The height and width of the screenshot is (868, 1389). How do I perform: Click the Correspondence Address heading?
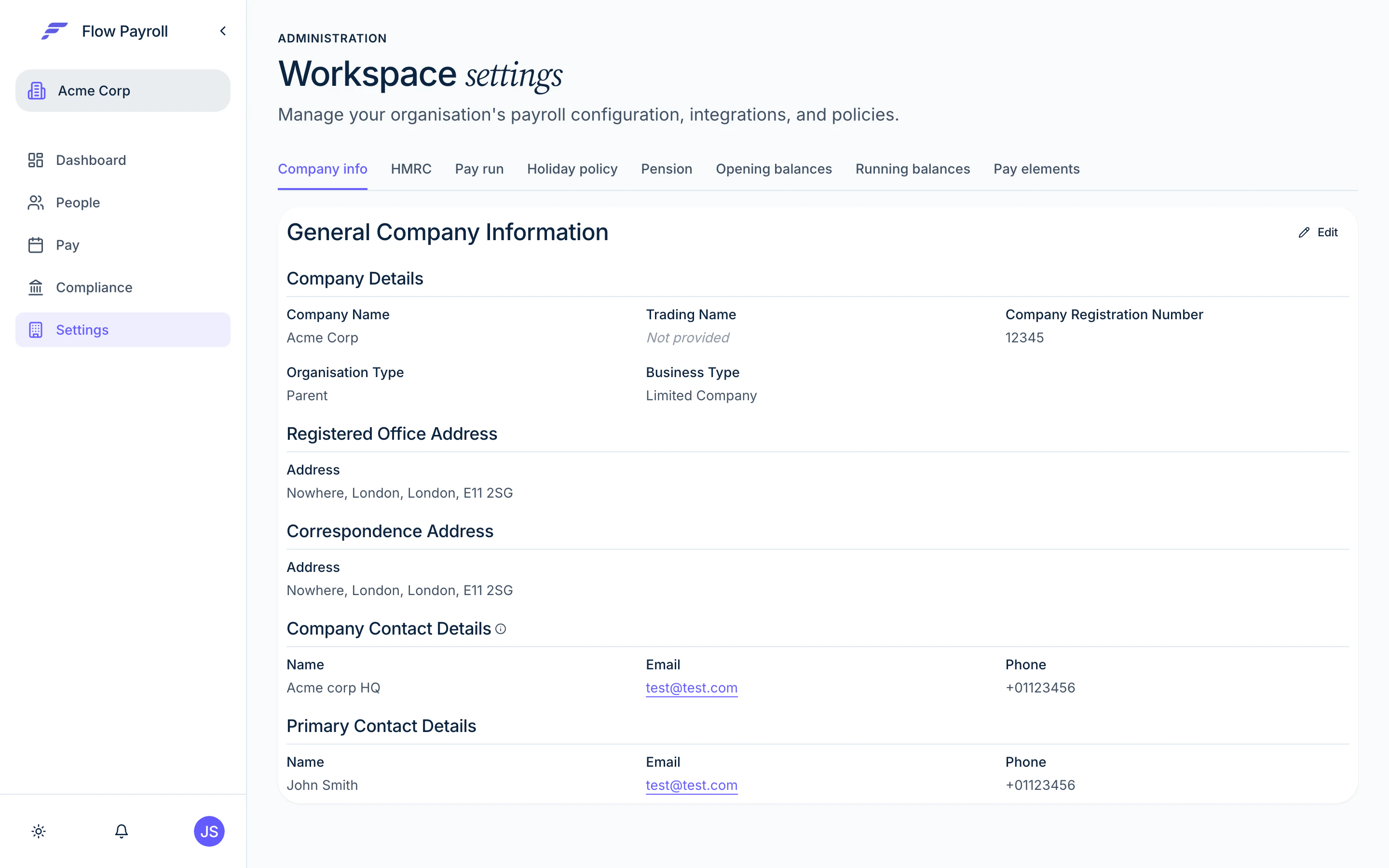pos(390,531)
